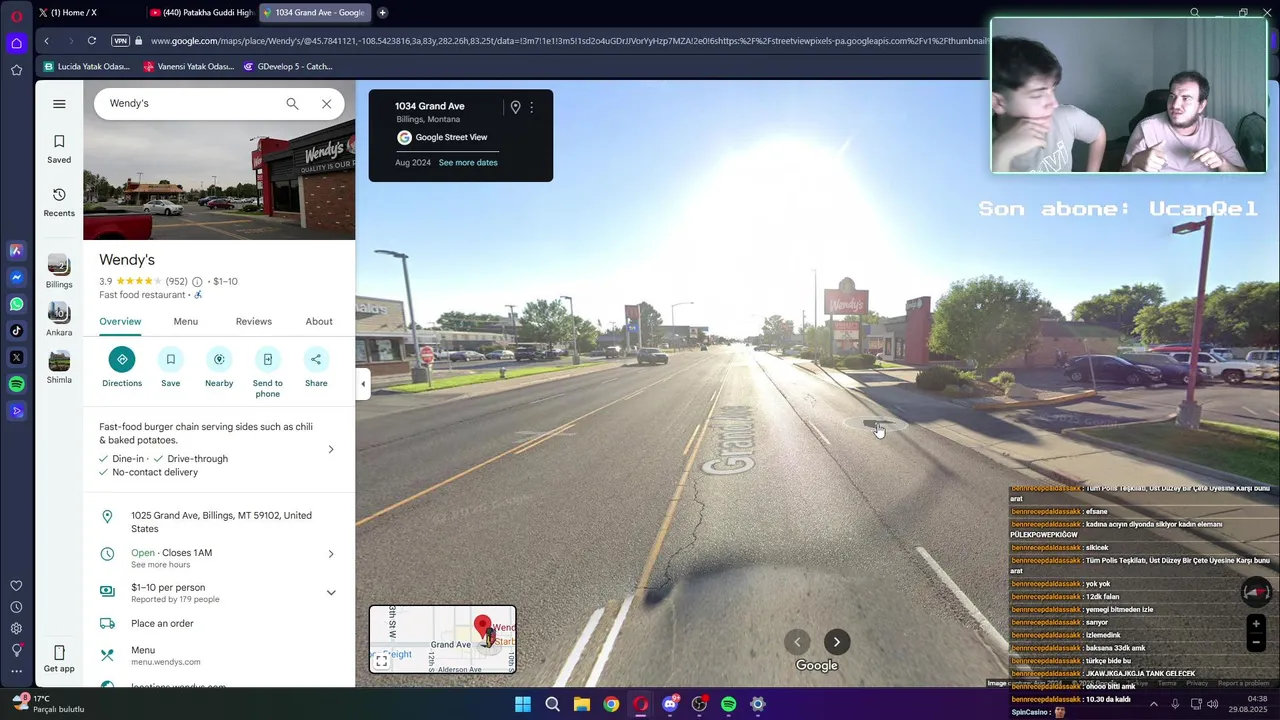
Task: Search Nearby places around Wendy's
Action: [219, 367]
